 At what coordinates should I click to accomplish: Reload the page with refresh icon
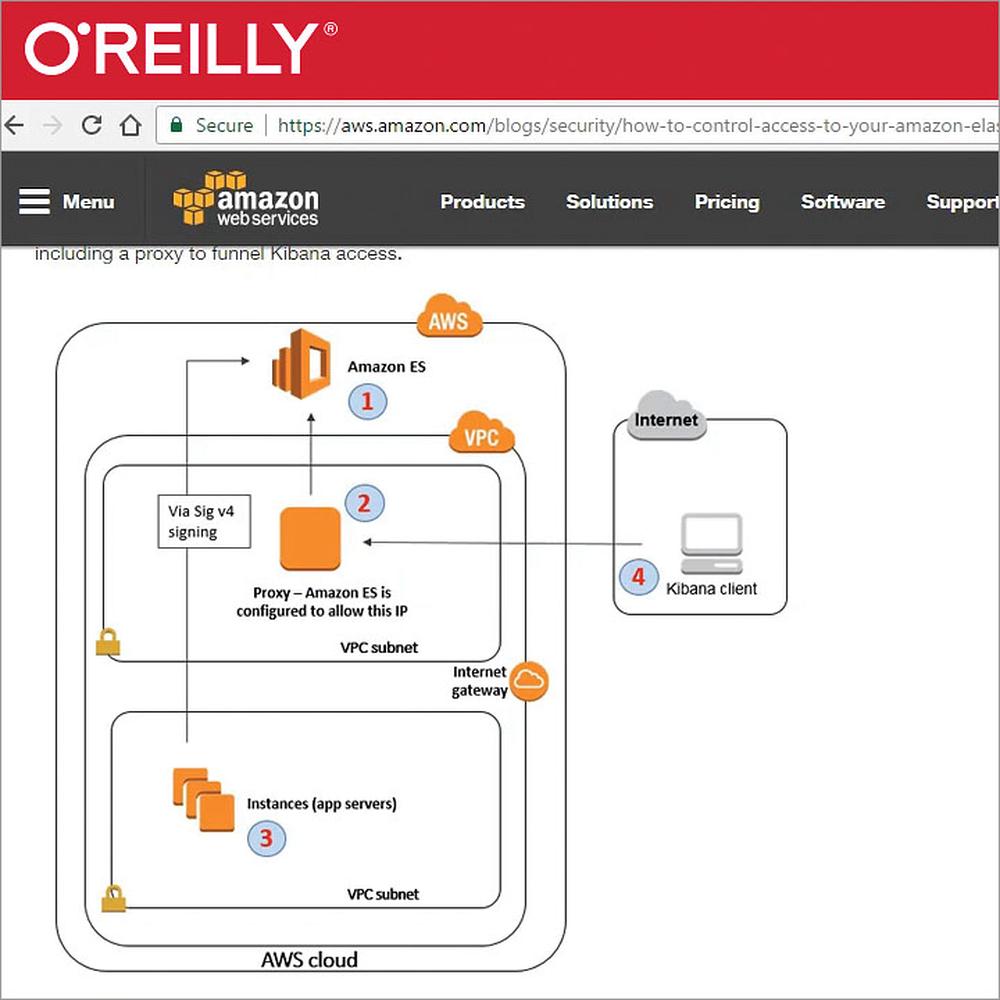92,125
